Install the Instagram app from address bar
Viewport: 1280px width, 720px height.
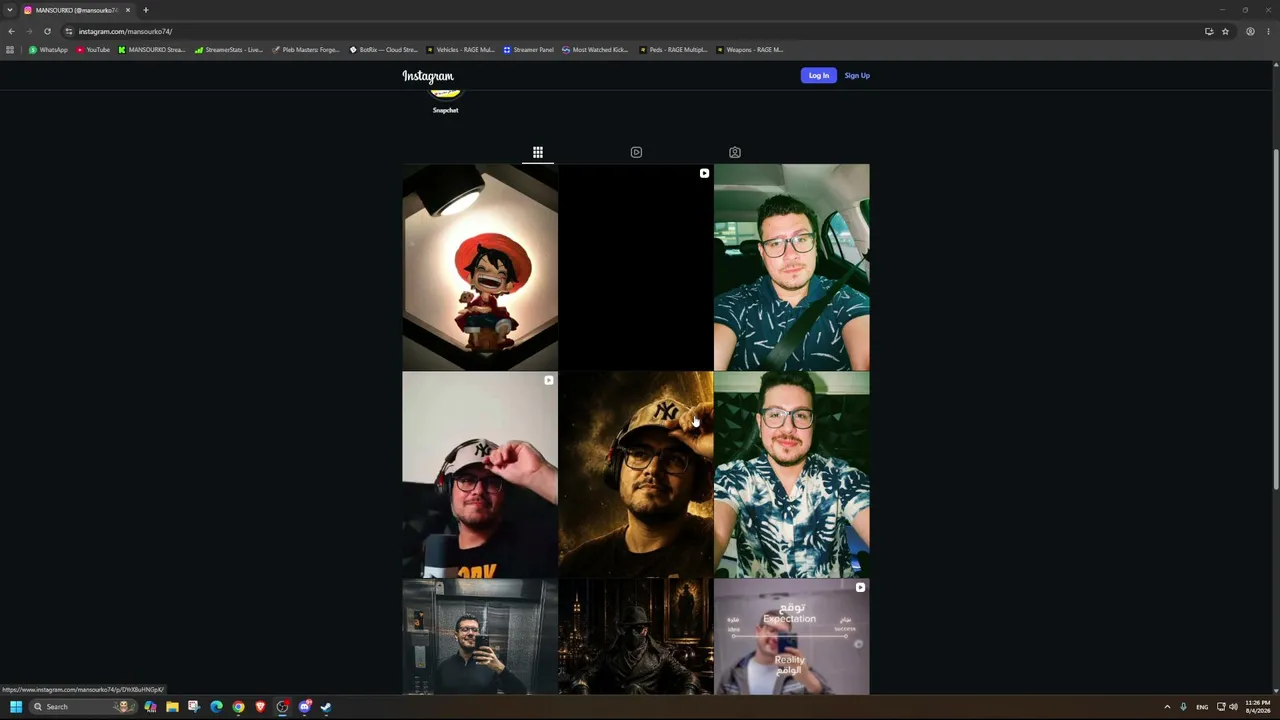[x=1209, y=31]
